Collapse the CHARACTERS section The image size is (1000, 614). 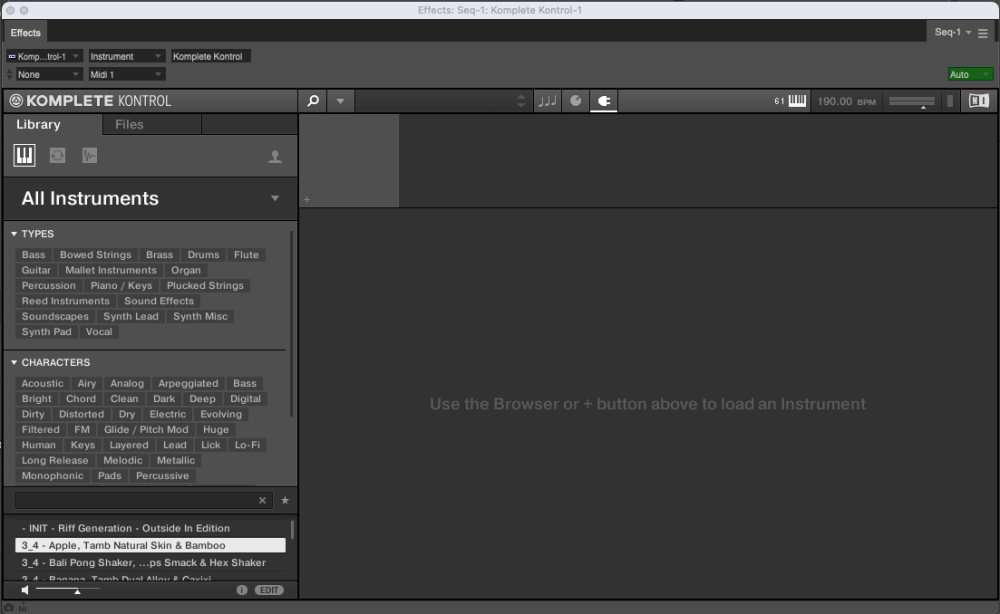pyautogui.click(x=14, y=362)
